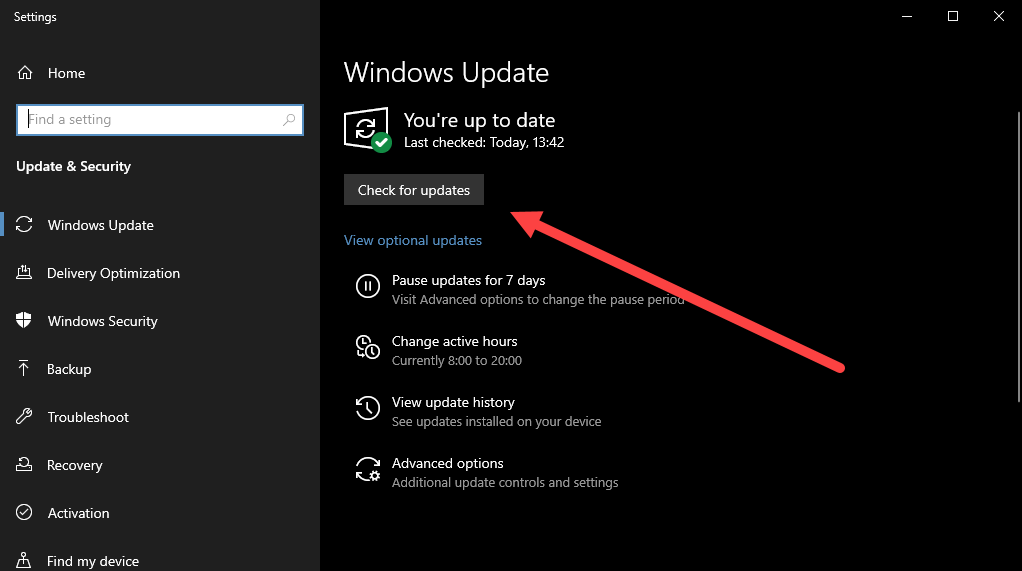
Task: Click the vertical scrollbar on the right
Action: (1019, 257)
